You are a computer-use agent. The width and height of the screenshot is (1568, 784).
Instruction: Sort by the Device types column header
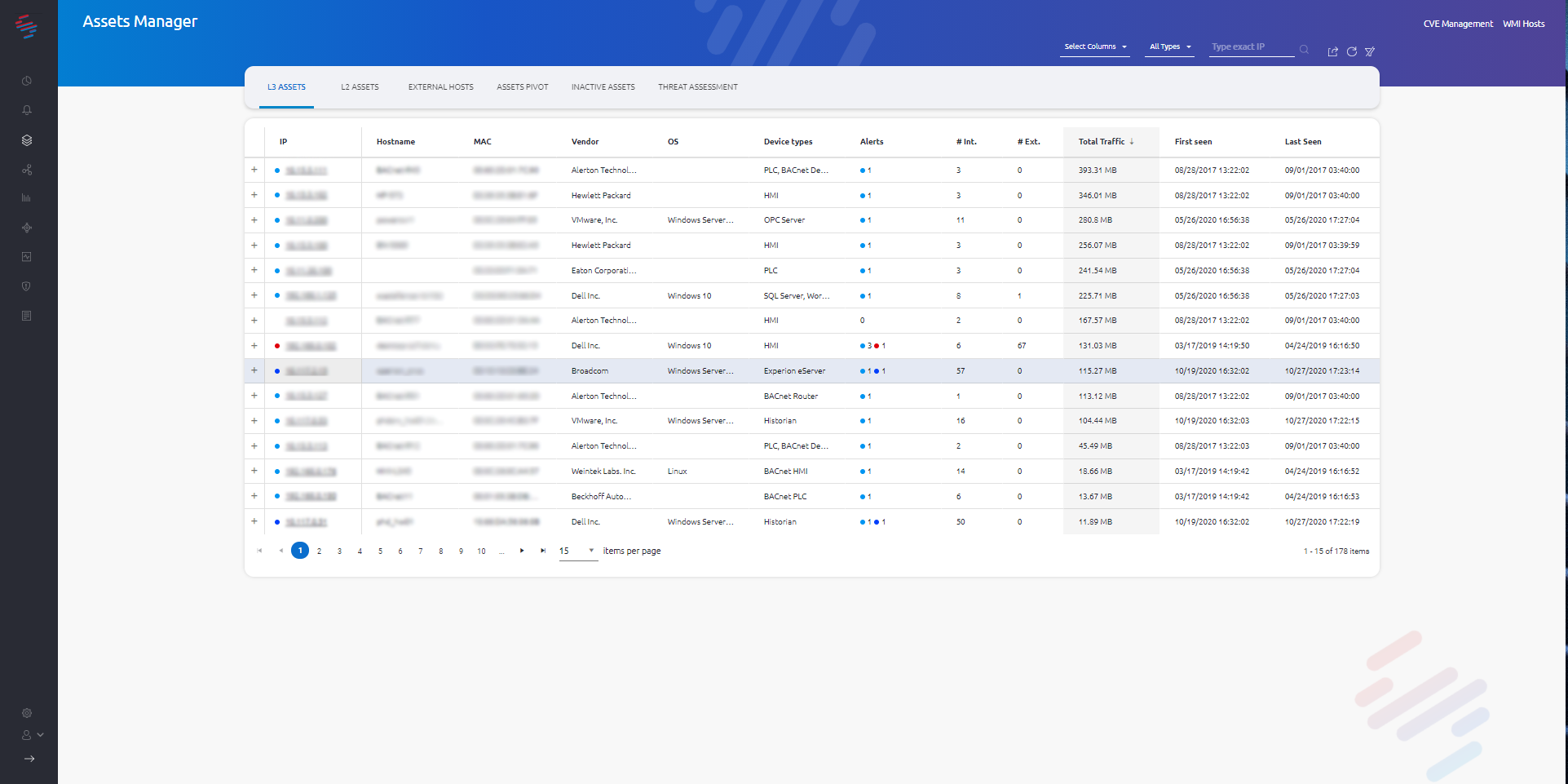click(x=788, y=142)
